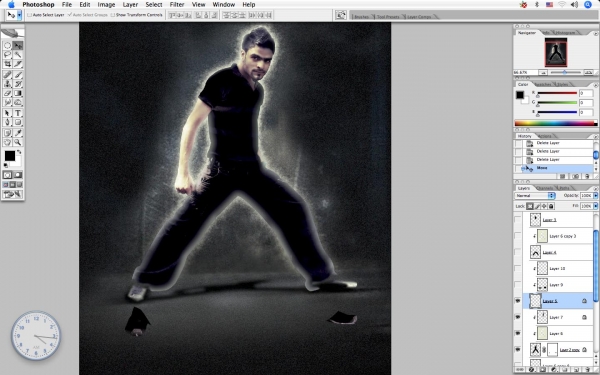Open the Spotlight search icon
The height and width of the screenshot is (375, 600).
click(x=588, y=5)
